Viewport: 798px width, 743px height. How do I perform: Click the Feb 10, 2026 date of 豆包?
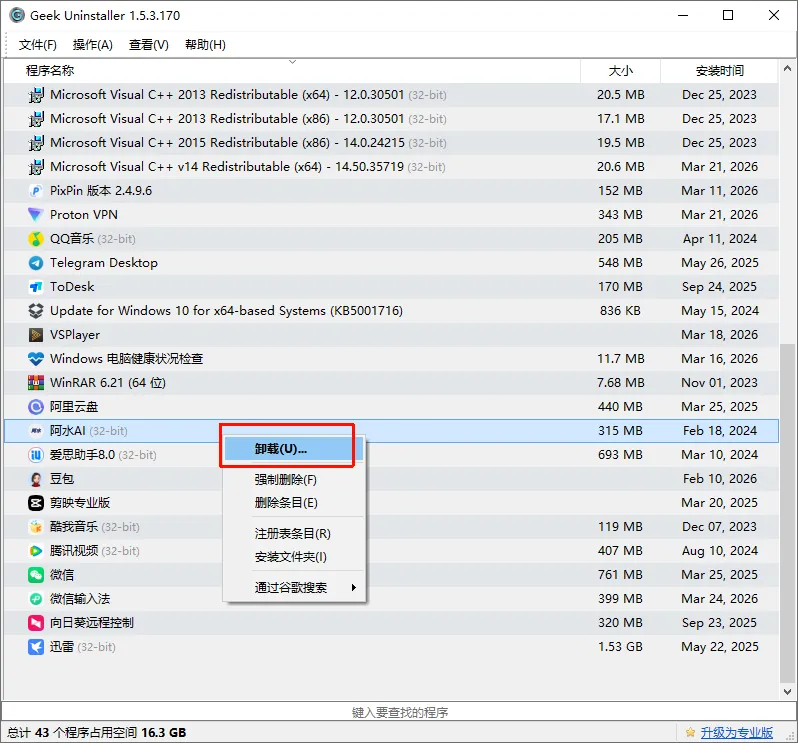point(720,479)
